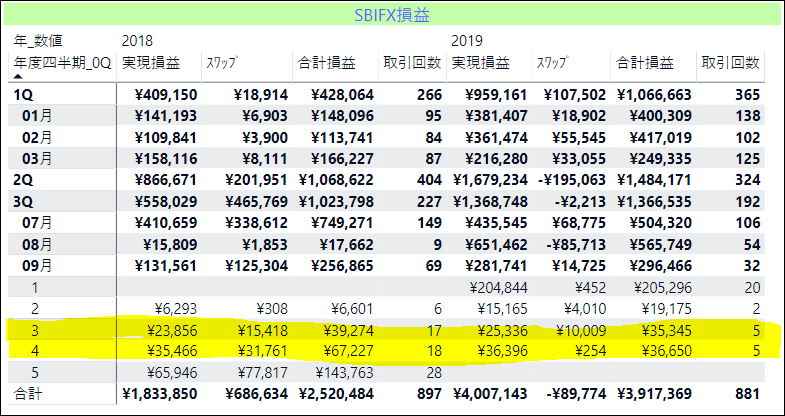Click the ¥465,769 swap cell
The height and width of the screenshot is (416, 785).
[x=256, y=201]
